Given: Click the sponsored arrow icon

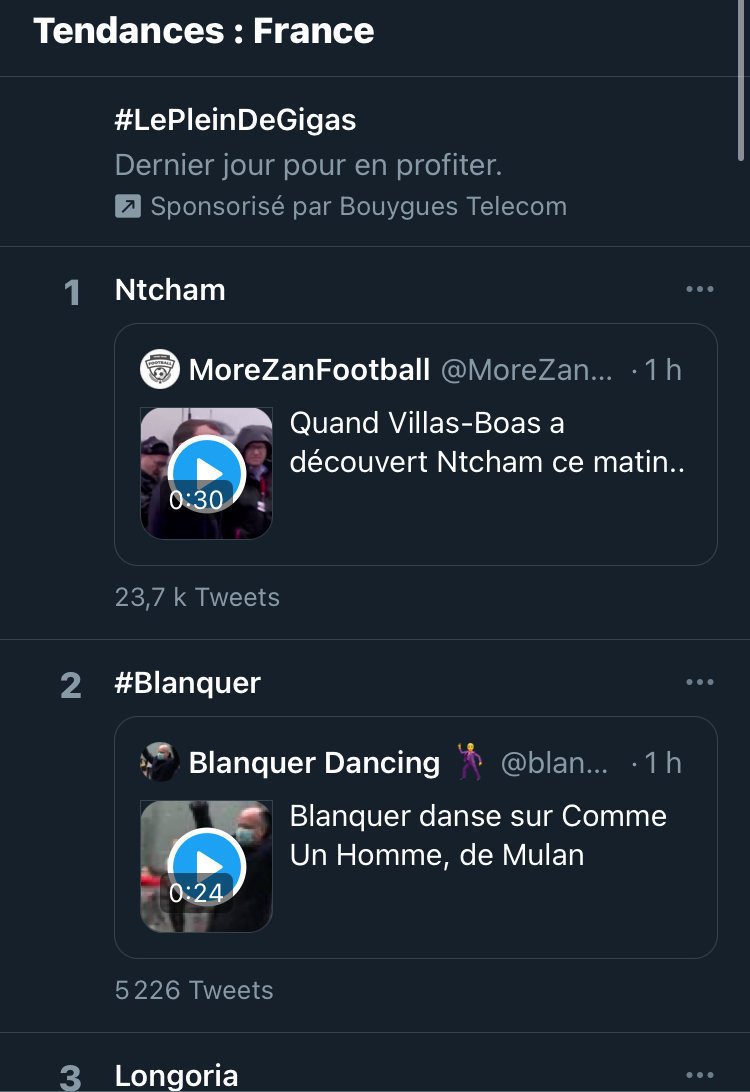Looking at the screenshot, I should pos(128,207).
